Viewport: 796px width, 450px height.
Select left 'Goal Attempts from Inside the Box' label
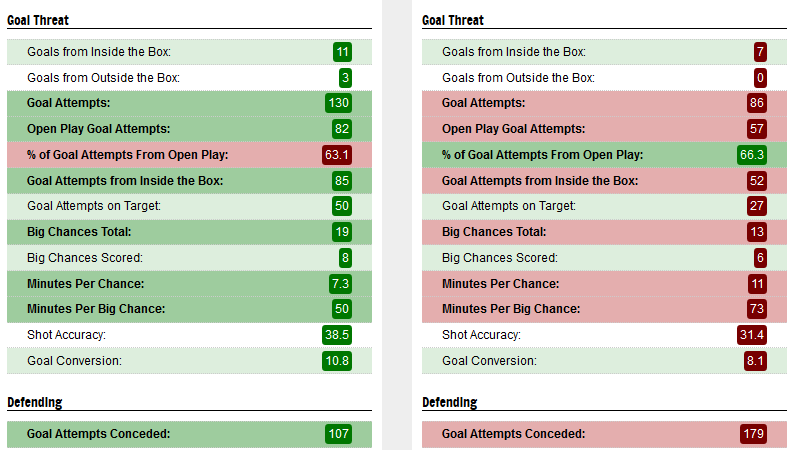(125, 181)
